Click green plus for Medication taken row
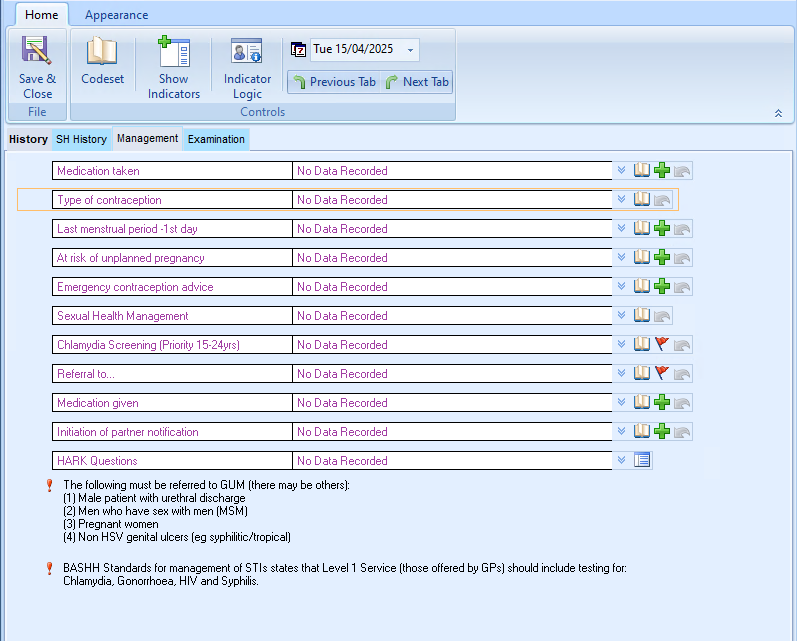This screenshot has height=641, width=797. tap(662, 170)
